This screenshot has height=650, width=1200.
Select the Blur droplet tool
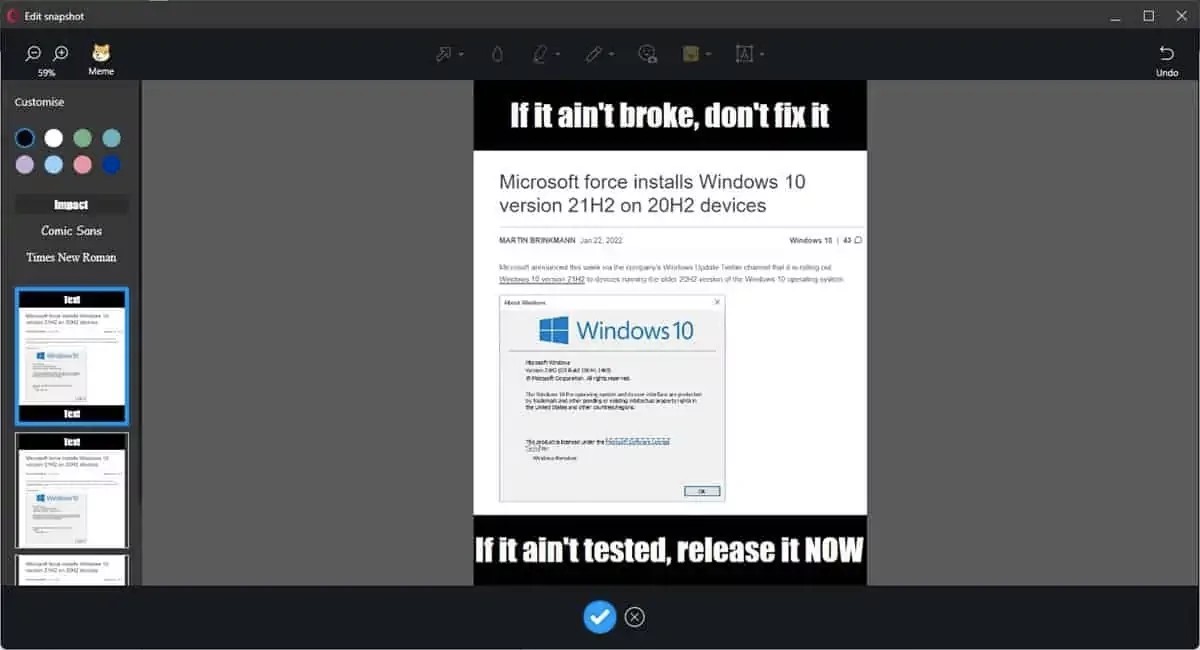496,54
